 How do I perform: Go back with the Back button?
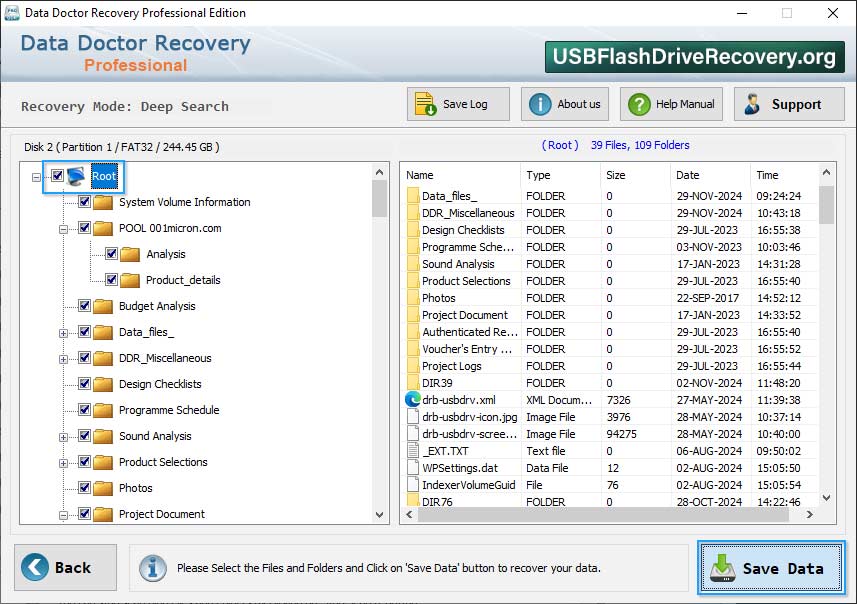click(65, 567)
